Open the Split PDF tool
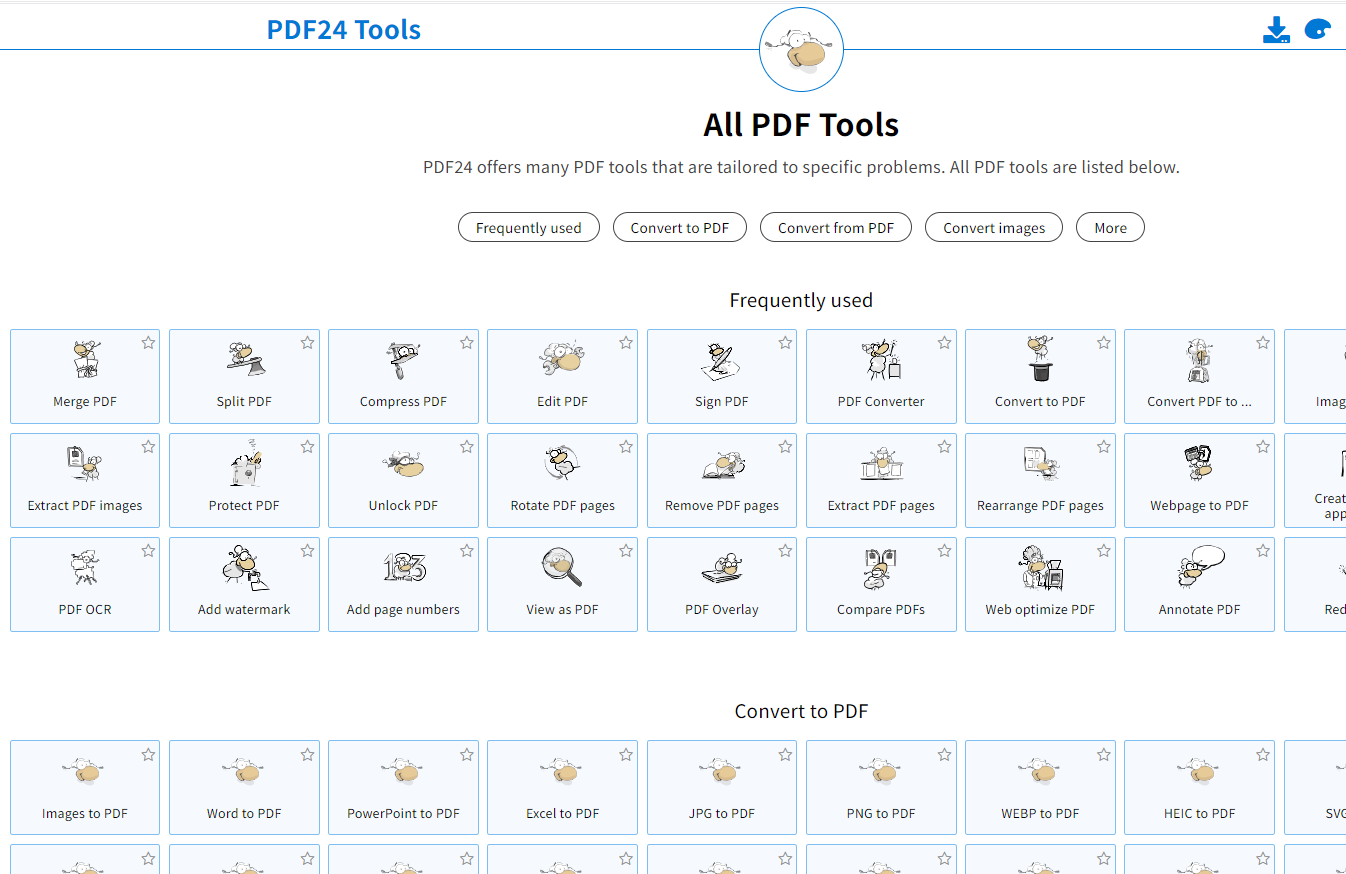Screen dimensions: 1346x874 pyautogui.click(x=244, y=377)
